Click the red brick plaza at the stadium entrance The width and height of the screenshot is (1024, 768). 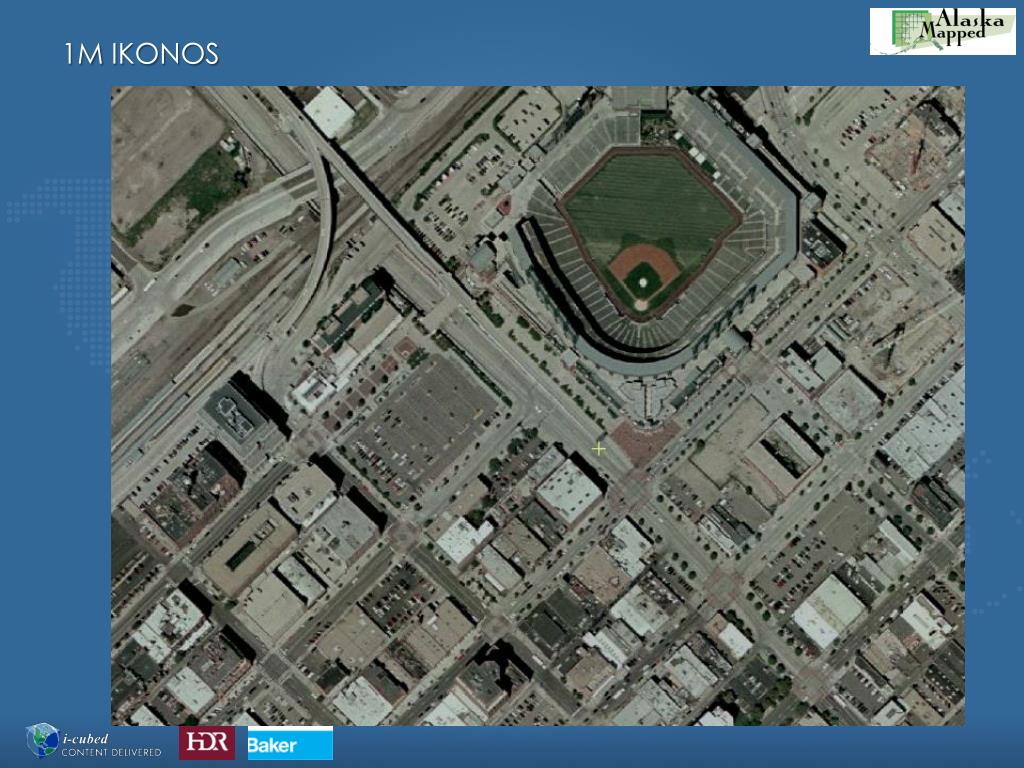643,441
